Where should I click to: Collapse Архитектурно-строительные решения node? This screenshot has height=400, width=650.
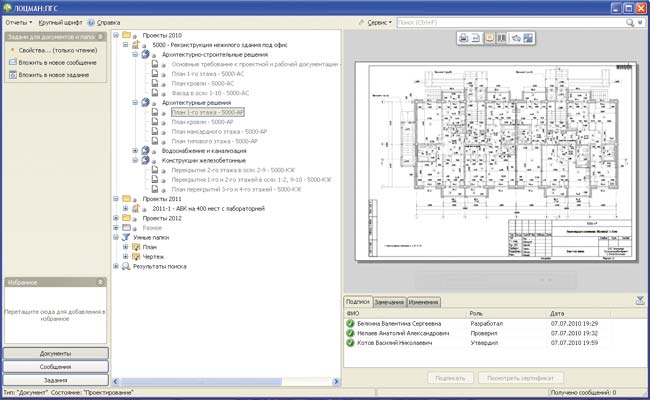135,54
